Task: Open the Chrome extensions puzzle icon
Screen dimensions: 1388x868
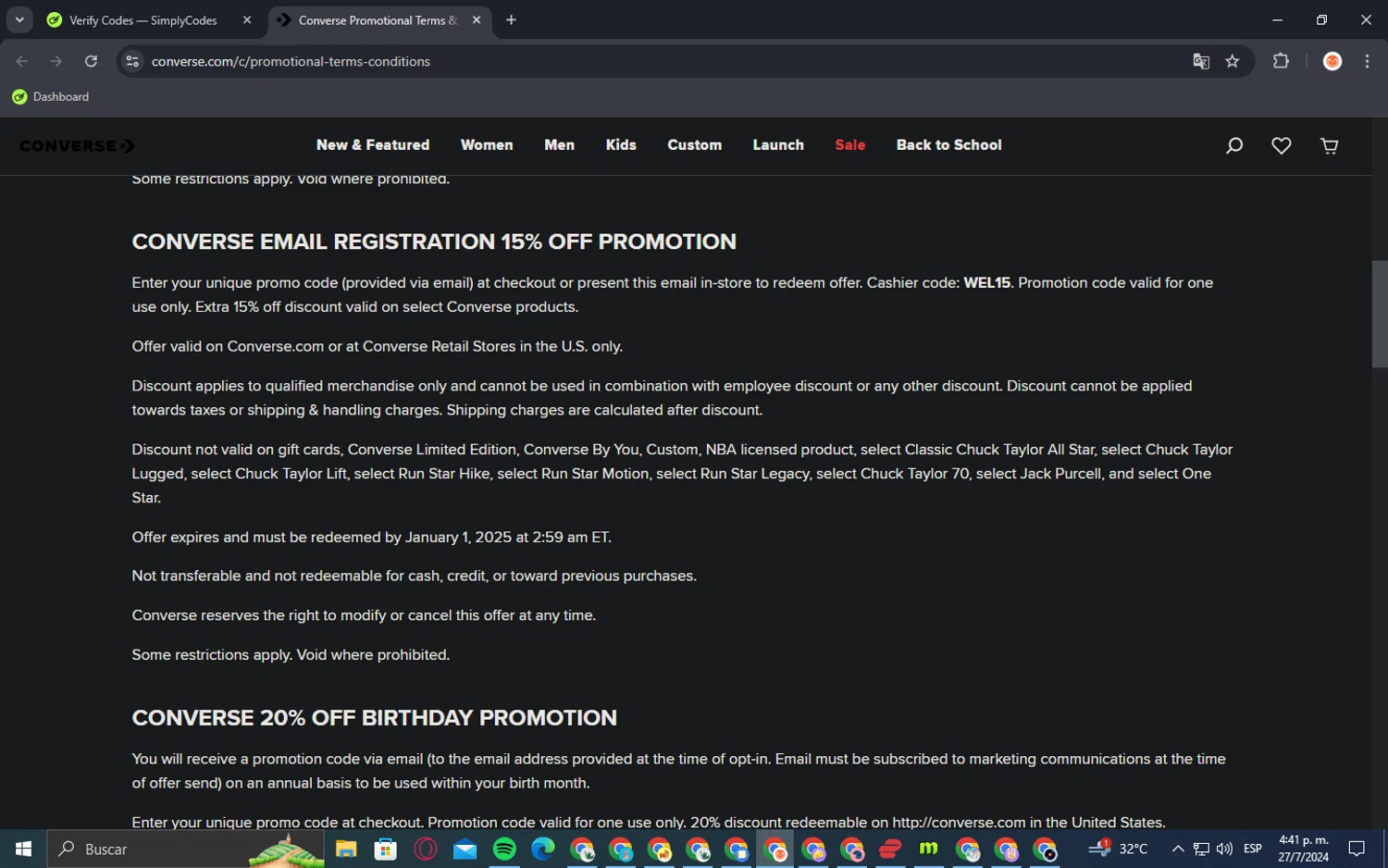Action: click(x=1281, y=61)
